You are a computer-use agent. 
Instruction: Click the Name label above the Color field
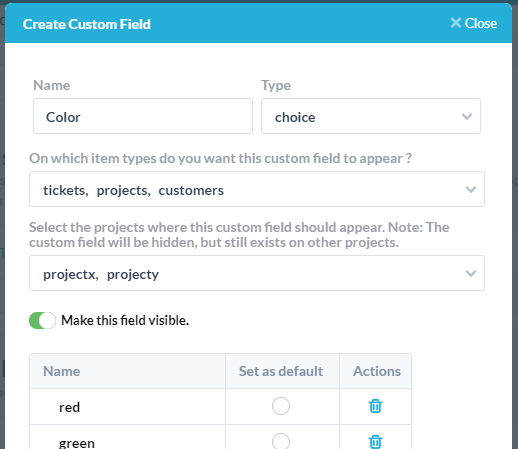[x=52, y=85]
